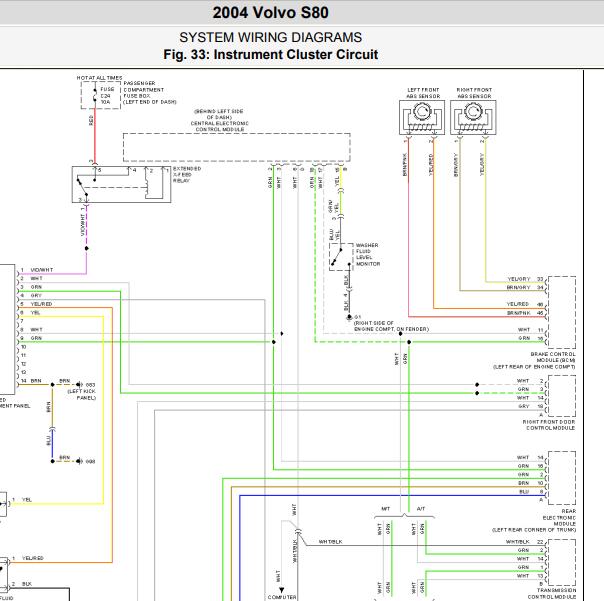This screenshot has width=604, height=601.
Task: Click the 'Fig. 33: Instrument Cluster Circuit' caption
Action: point(270,54)
